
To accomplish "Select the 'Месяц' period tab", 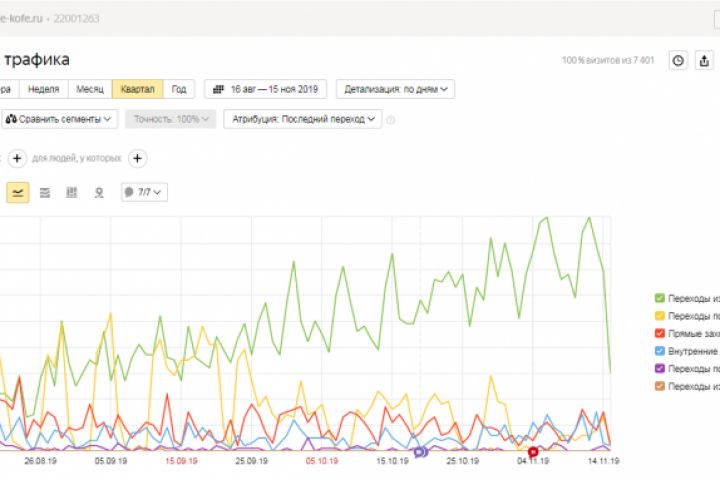I will click(x=89, y=89).
